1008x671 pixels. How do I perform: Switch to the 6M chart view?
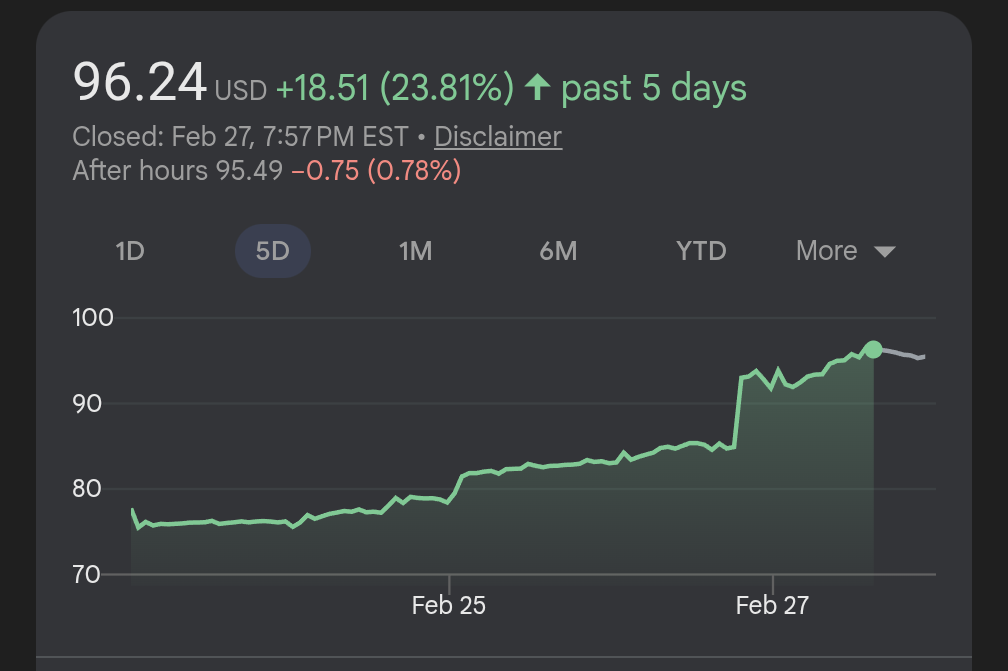pyautogui.click(x=558, y=251)
